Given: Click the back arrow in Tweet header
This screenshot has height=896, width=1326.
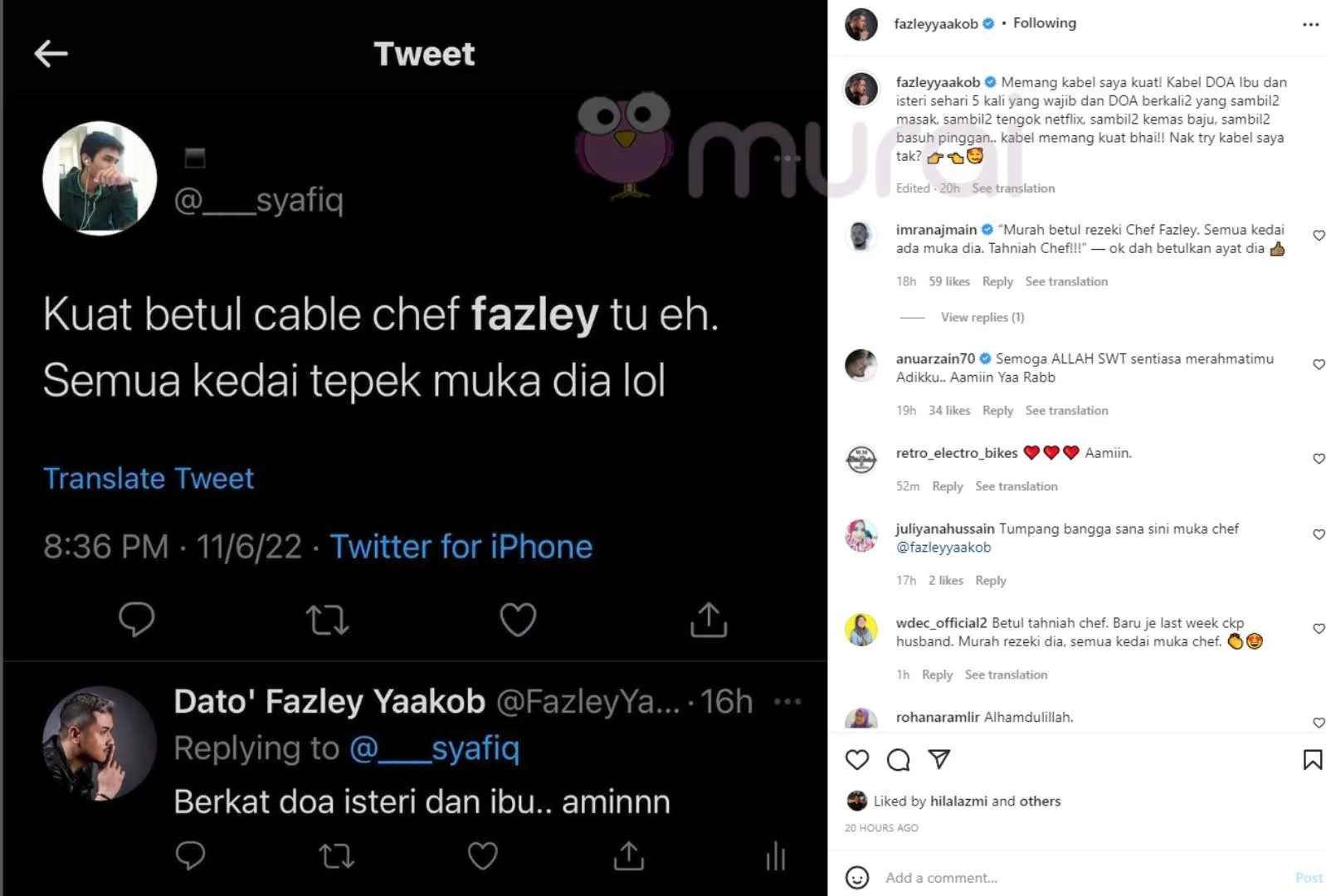Looking at the screenshot, I should click(51, 54).
